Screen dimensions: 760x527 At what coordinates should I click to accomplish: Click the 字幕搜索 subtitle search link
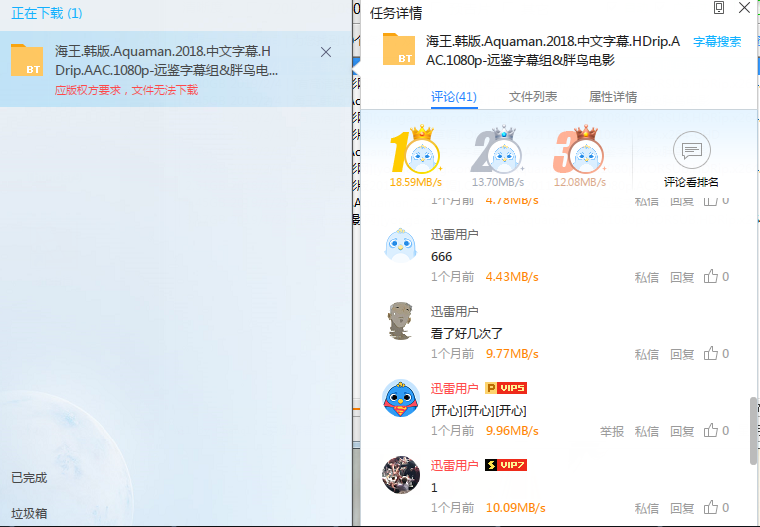(x=718, y=42)
